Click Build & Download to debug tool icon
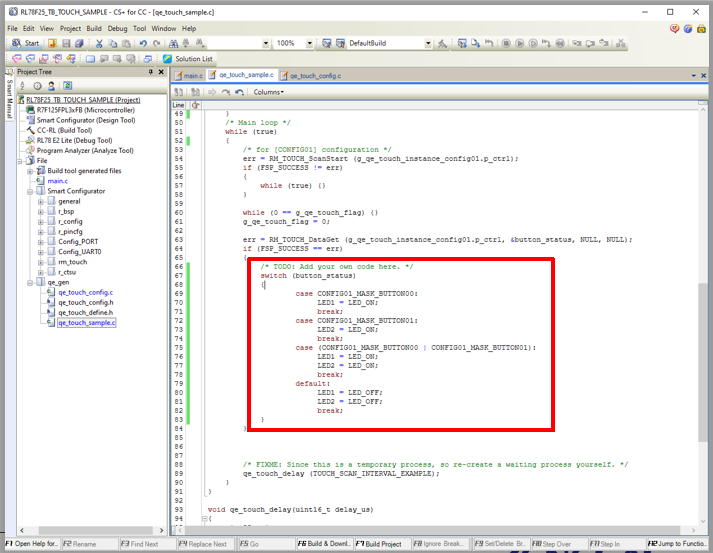Viewport: 713px width, 553px height. (x=462, y=43)
